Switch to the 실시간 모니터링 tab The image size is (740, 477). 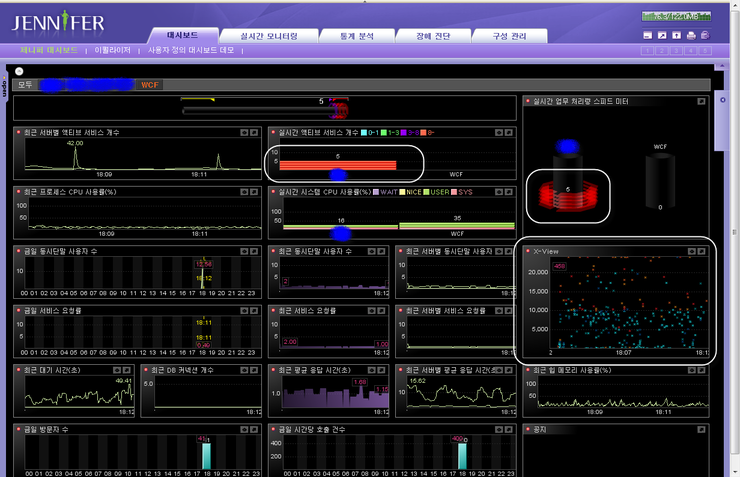point(269,36)
